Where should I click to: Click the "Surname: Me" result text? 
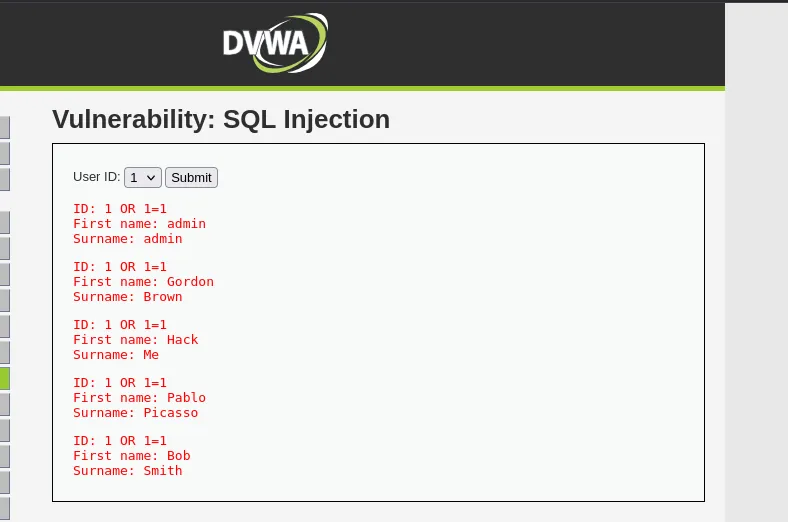click(x=116, y=355)
